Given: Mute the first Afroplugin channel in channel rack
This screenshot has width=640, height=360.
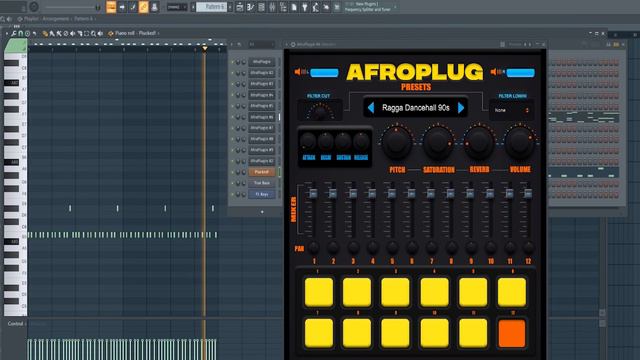Looking at the screenshot, I should coord(233,62).
